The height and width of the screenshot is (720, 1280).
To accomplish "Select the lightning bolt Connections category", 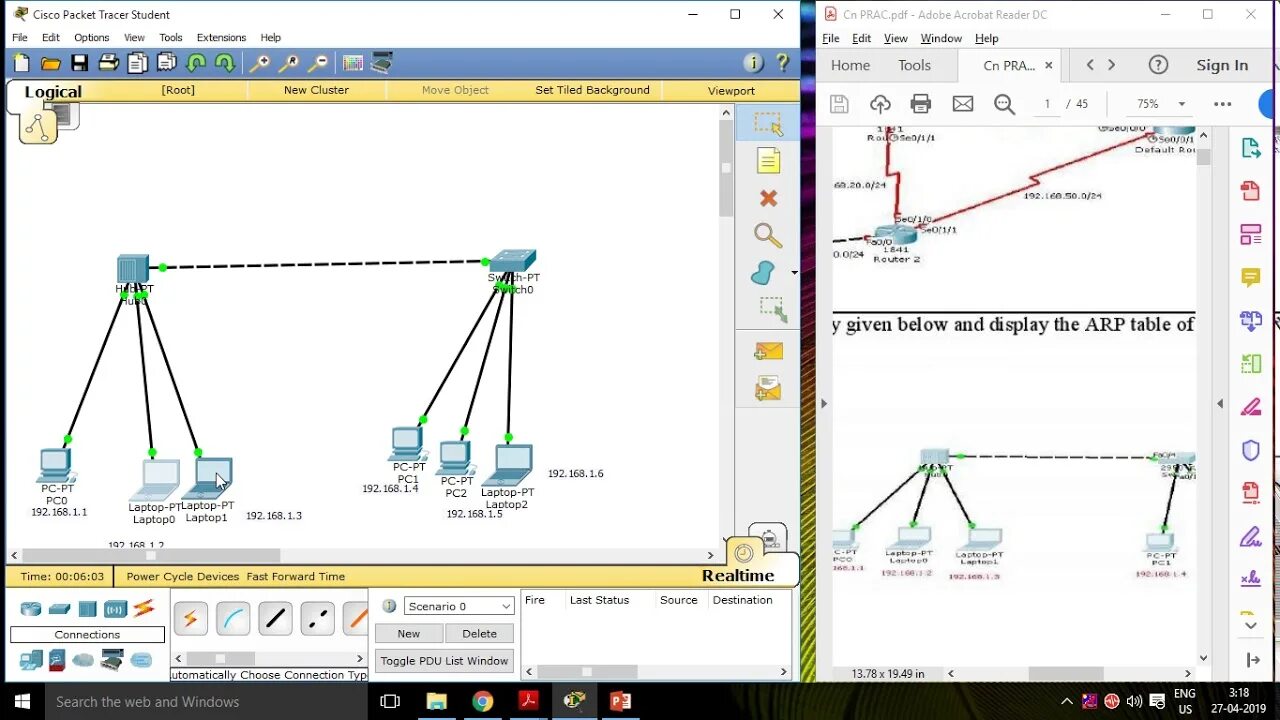I will pos(144,607).
